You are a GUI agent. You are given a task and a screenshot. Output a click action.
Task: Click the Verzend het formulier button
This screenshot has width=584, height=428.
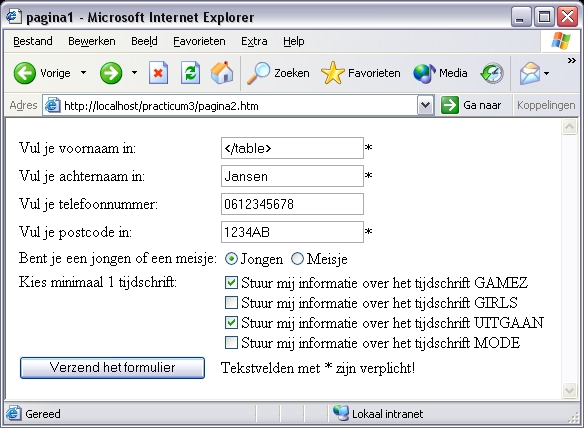tap(112, 368)
